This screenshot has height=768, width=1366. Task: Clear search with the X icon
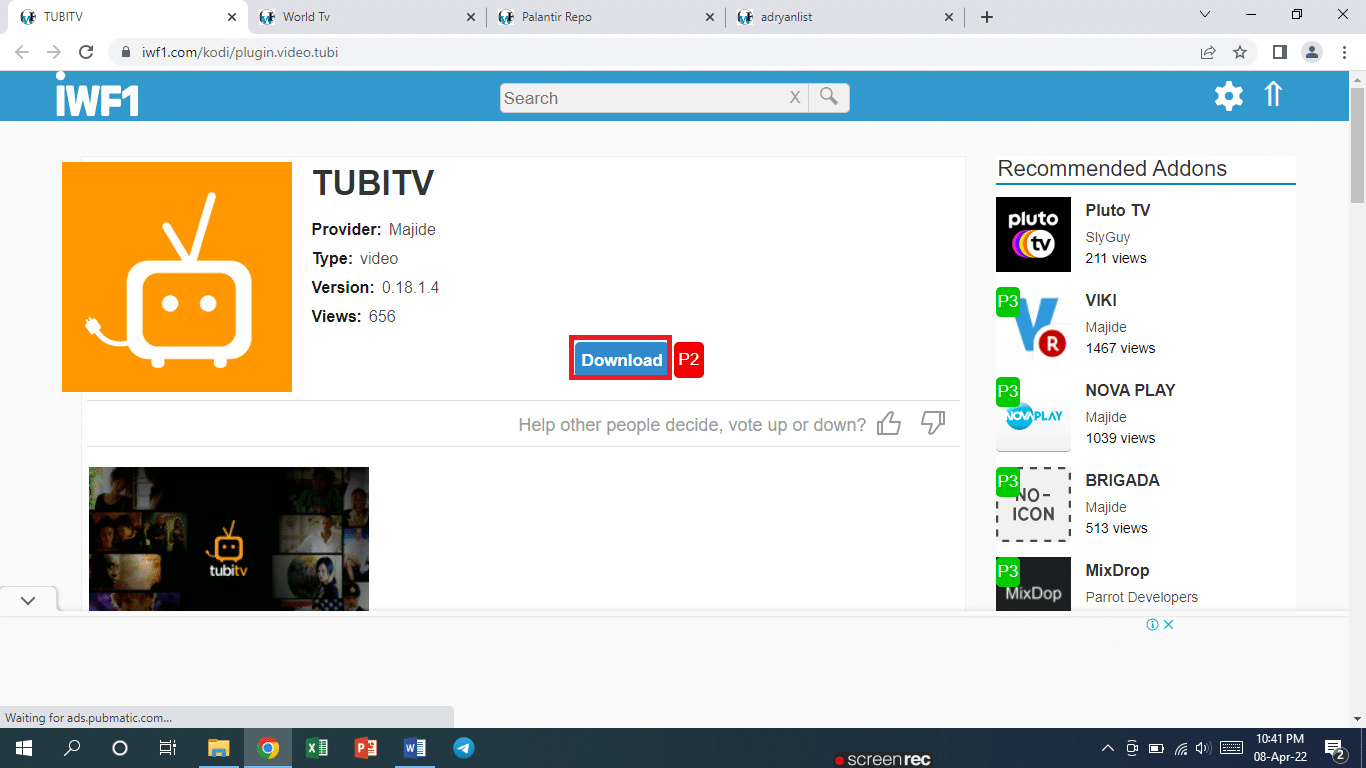[x=795, y=97]
